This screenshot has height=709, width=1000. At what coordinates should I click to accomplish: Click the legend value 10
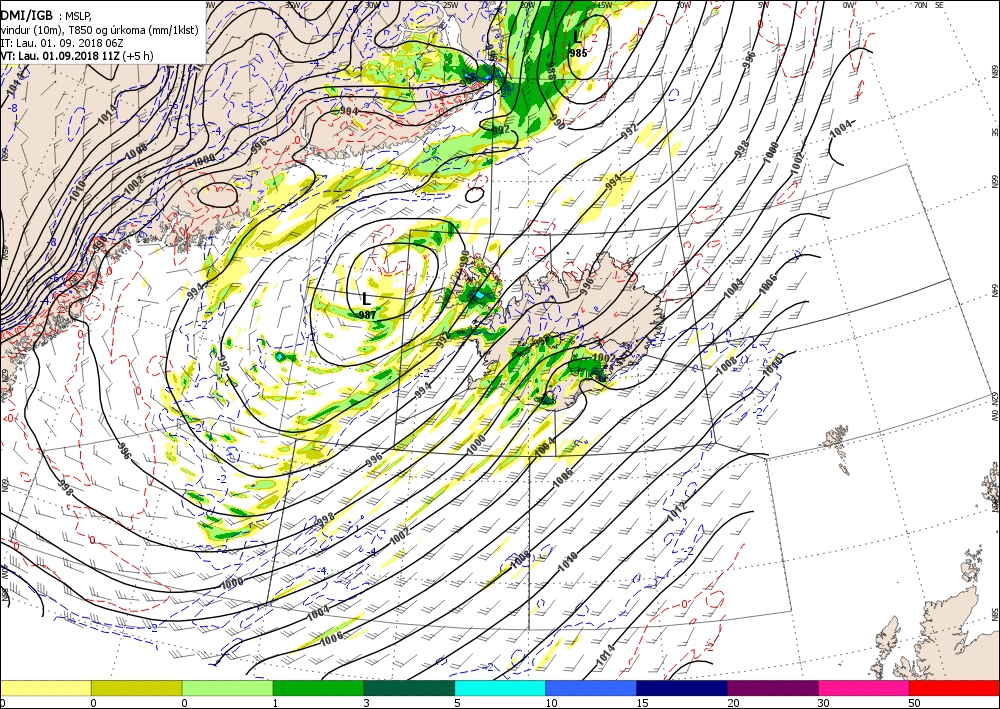[x=551, y=703]
